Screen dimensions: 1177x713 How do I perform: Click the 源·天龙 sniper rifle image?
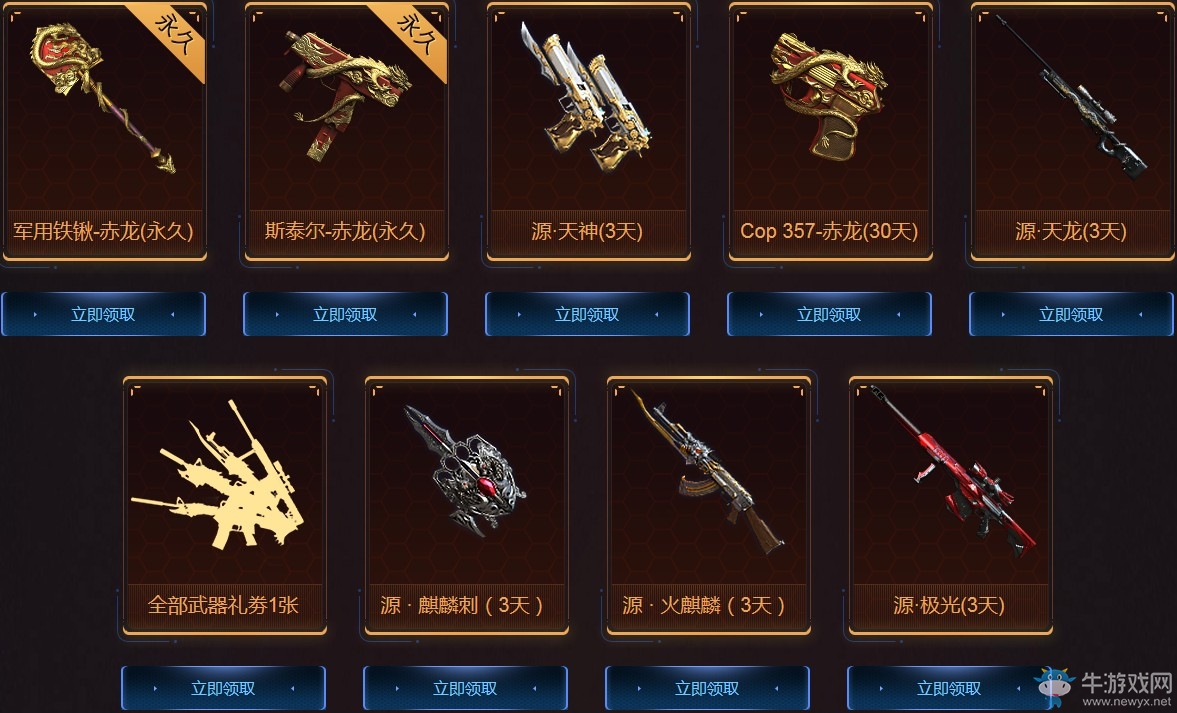(x=1071, y=96)
